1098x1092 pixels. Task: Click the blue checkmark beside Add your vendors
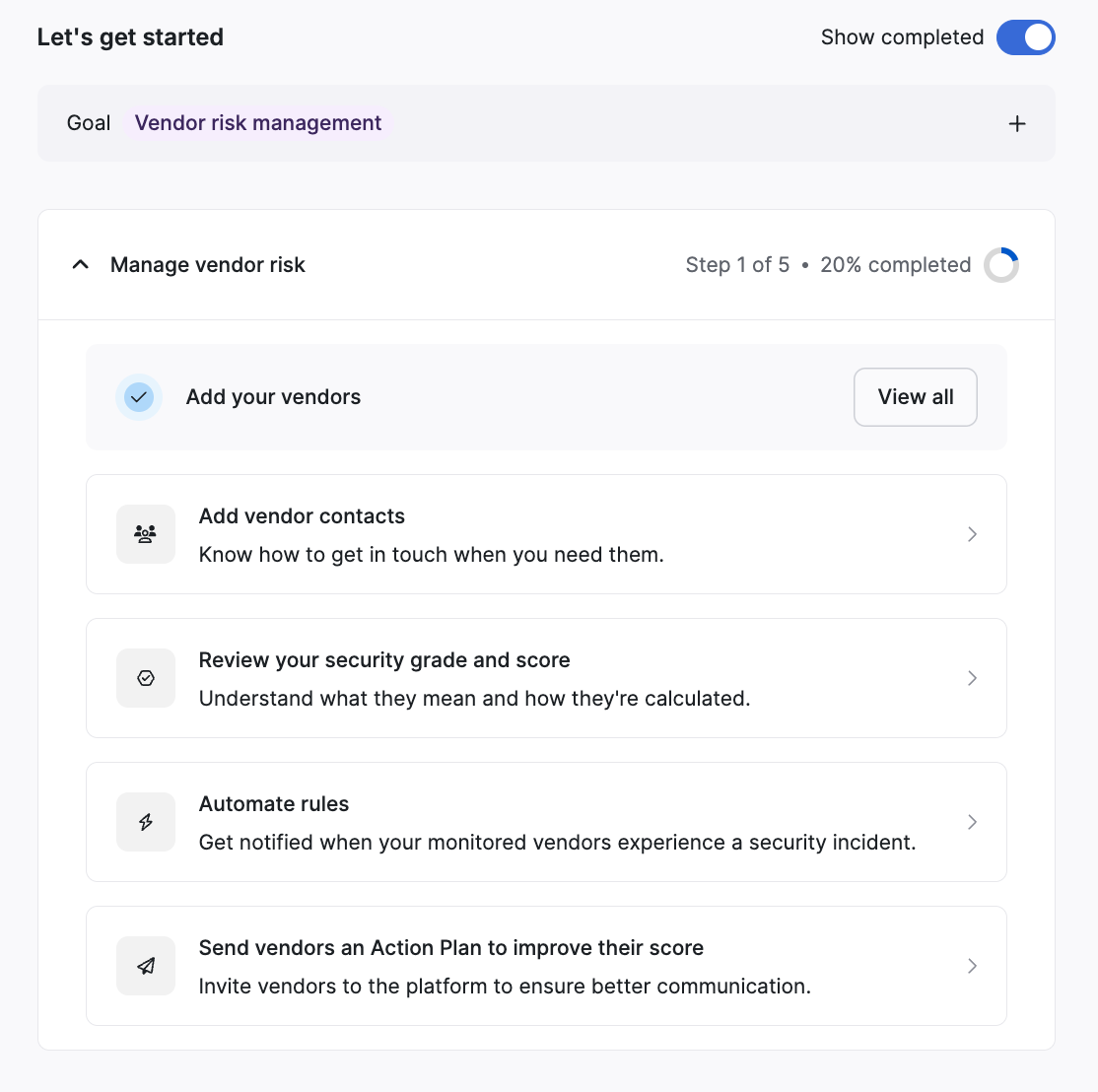click(x=139, y=397)
